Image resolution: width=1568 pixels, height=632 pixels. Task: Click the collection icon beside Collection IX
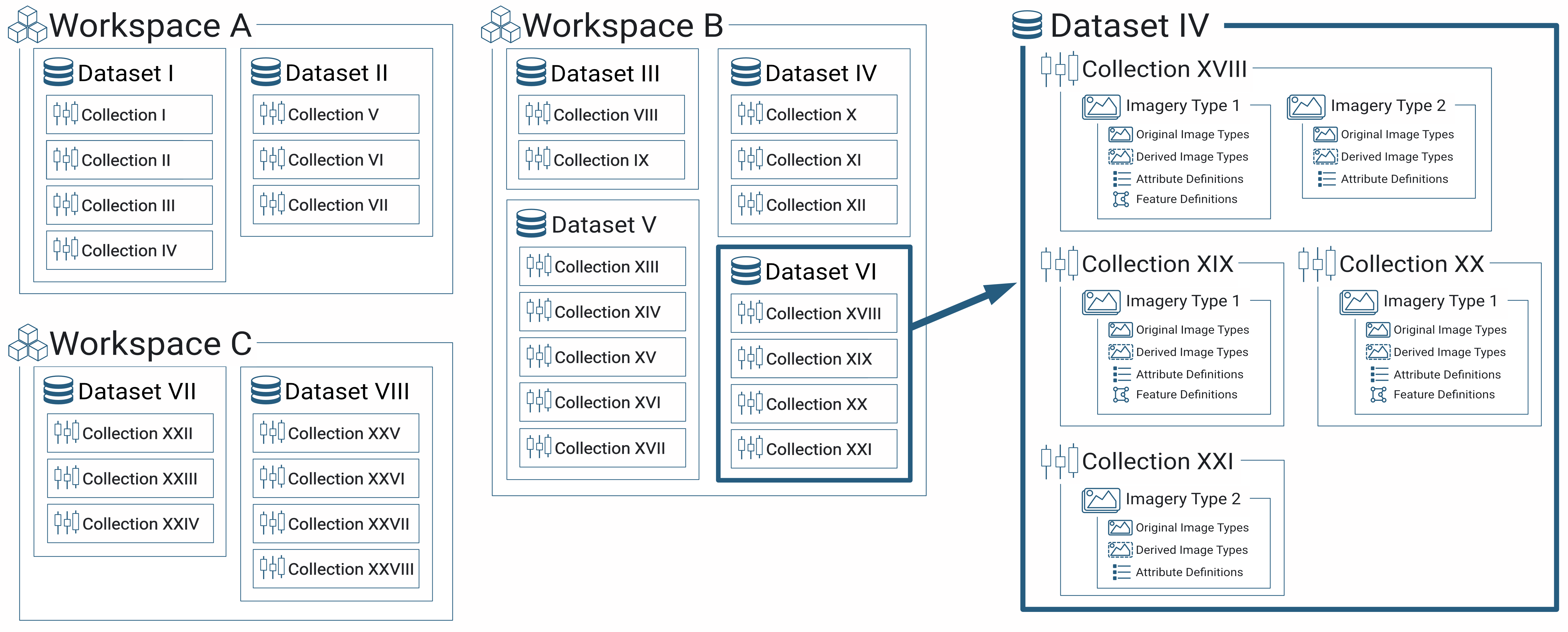[538, 159]
